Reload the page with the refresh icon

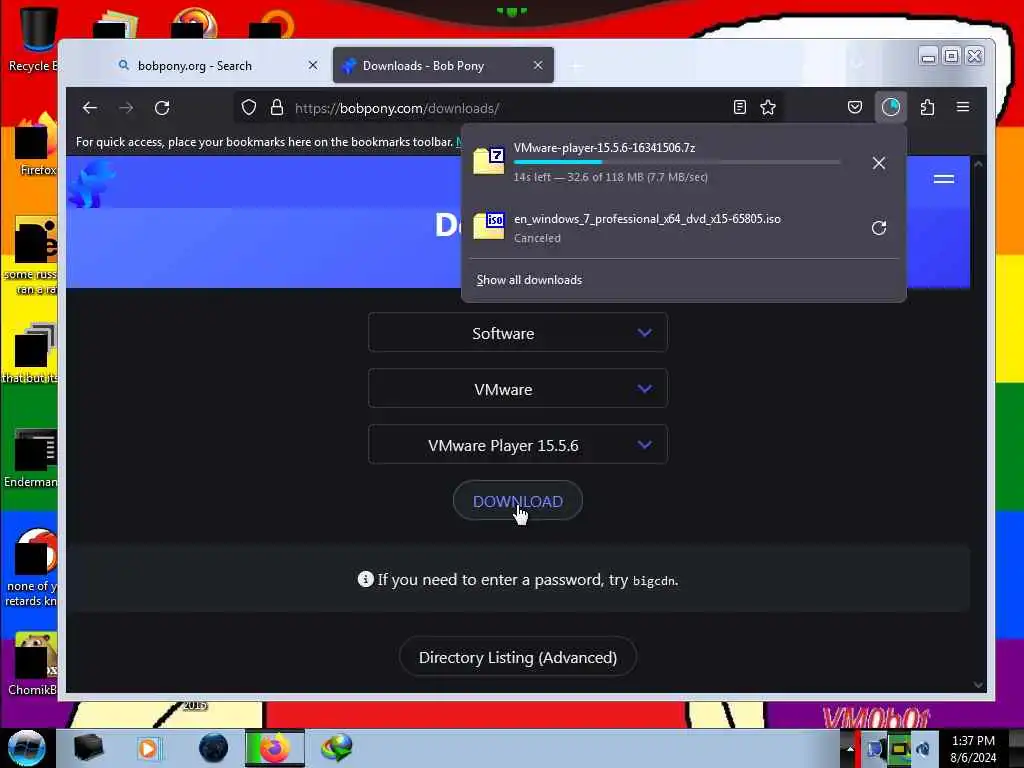[x=162, y=108]
